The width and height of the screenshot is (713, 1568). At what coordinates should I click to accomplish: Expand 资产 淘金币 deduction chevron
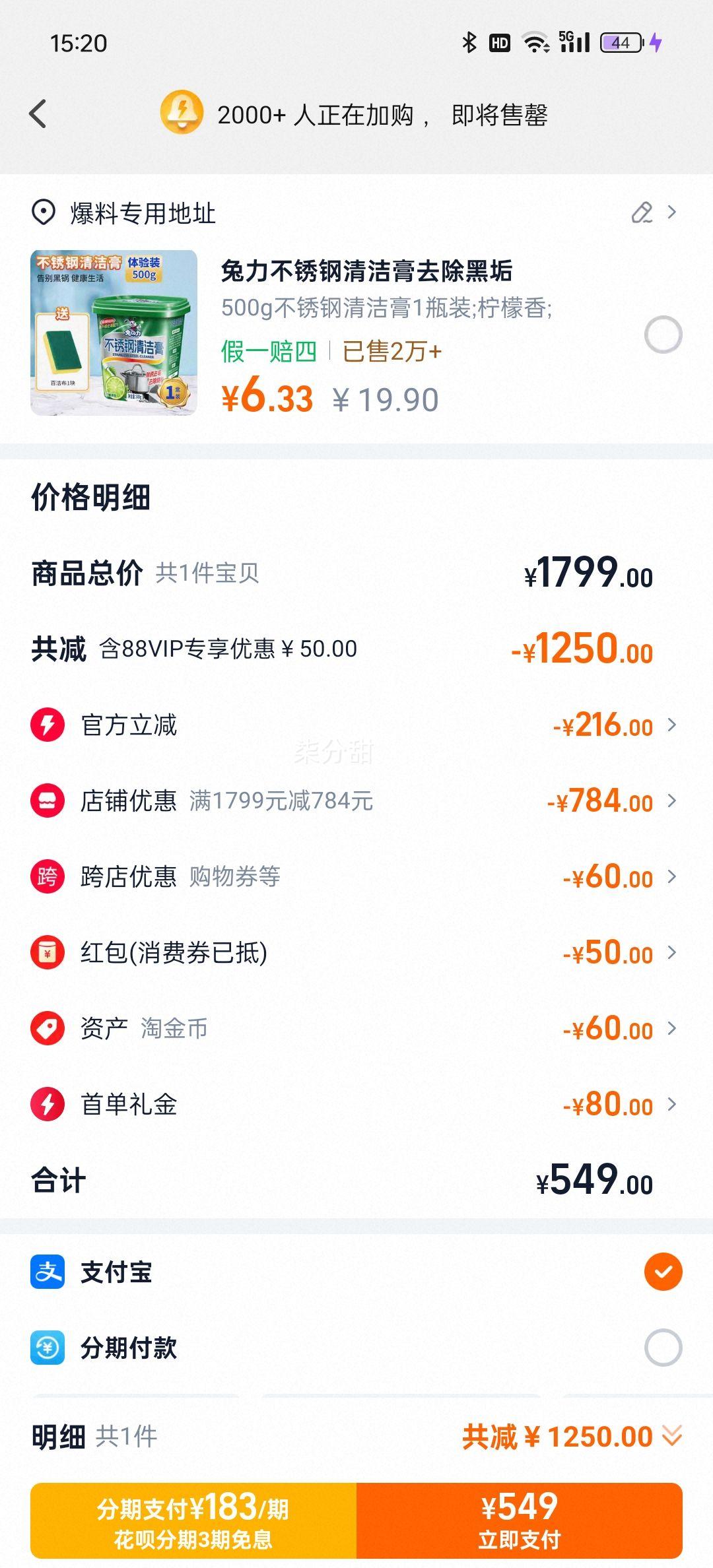coord(672,1028)
